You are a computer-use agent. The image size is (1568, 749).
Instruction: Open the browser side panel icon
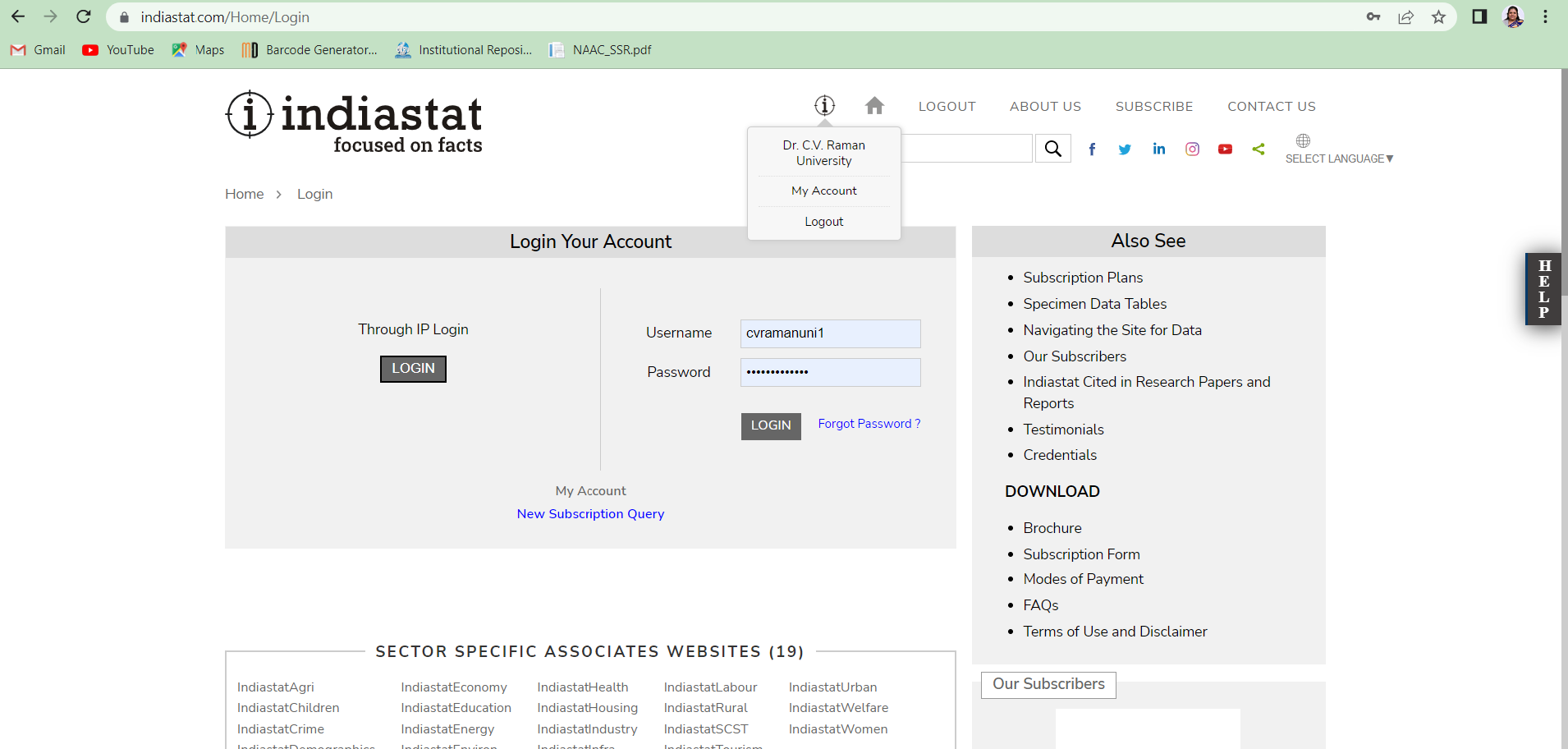click(1479, 16)
